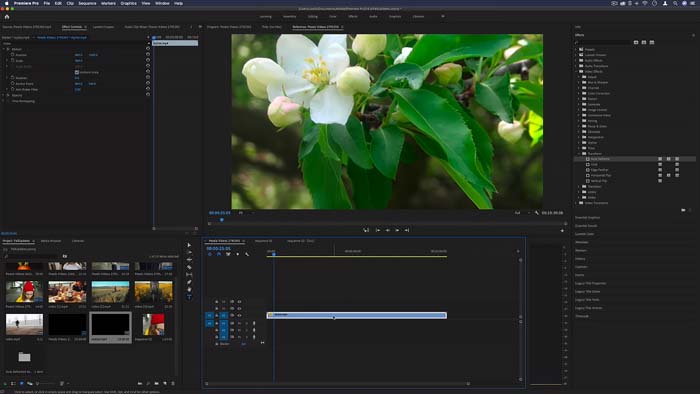
Task: Click the Linked Selection timeline icon
Action: coord(228,254)
